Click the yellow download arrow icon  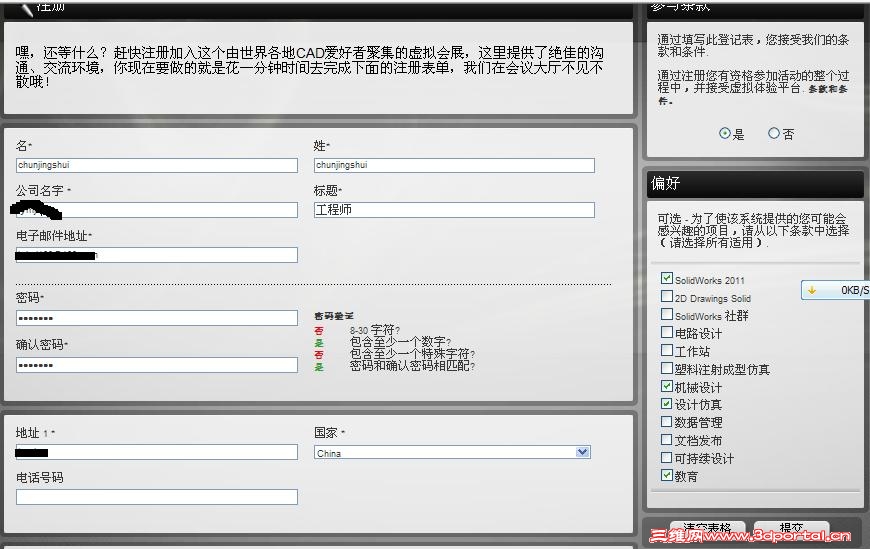click(812, 290)
